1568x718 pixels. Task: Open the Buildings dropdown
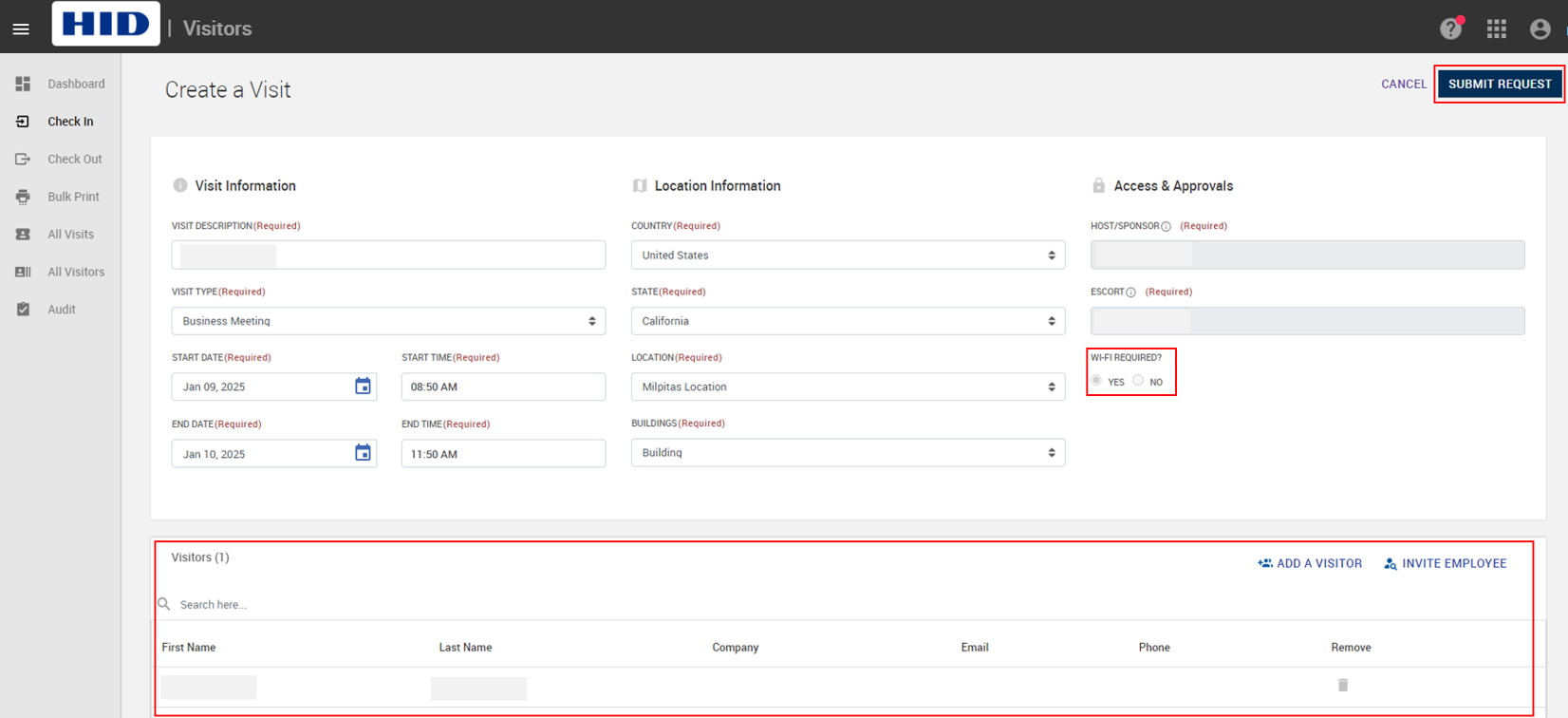coord(848,453)
